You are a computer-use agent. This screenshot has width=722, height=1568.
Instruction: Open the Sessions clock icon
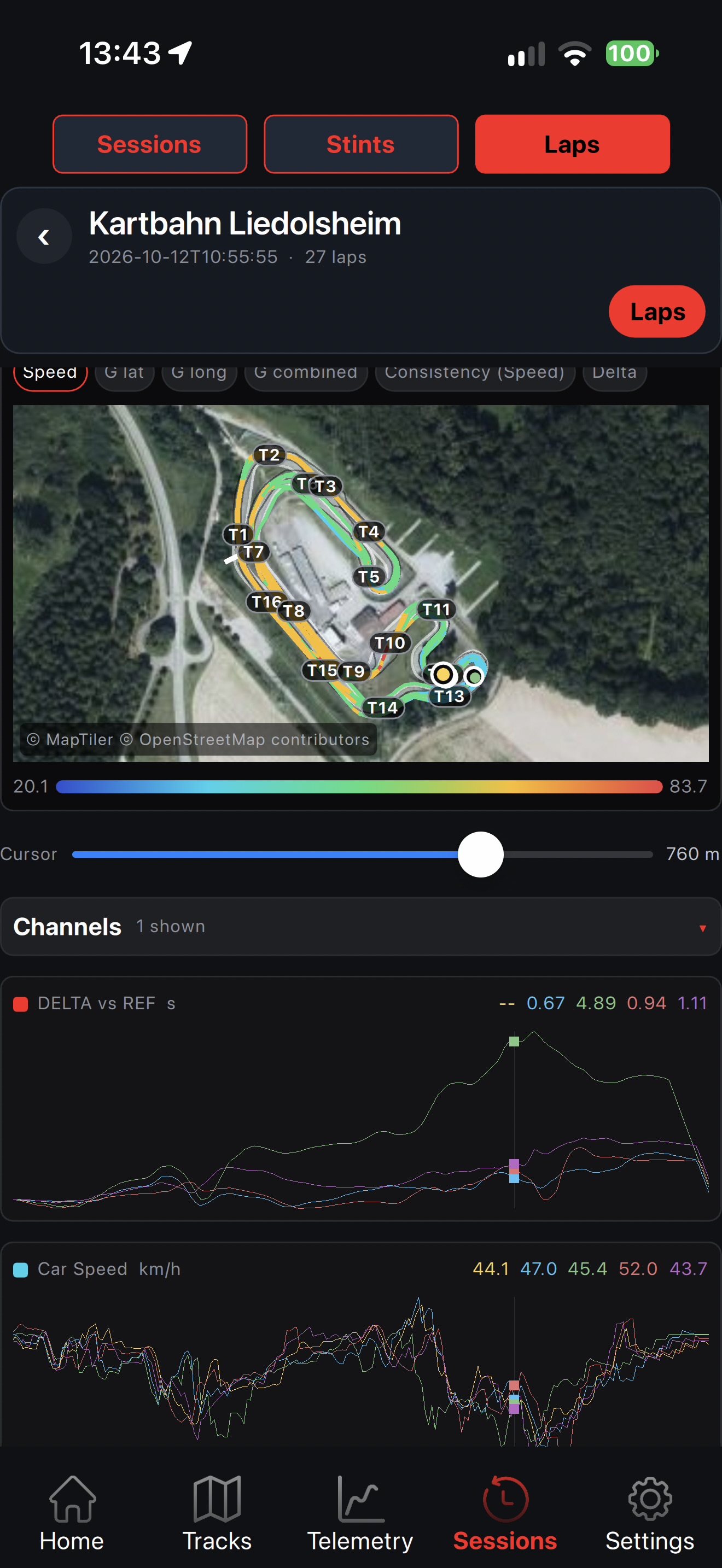(505, 1499)
